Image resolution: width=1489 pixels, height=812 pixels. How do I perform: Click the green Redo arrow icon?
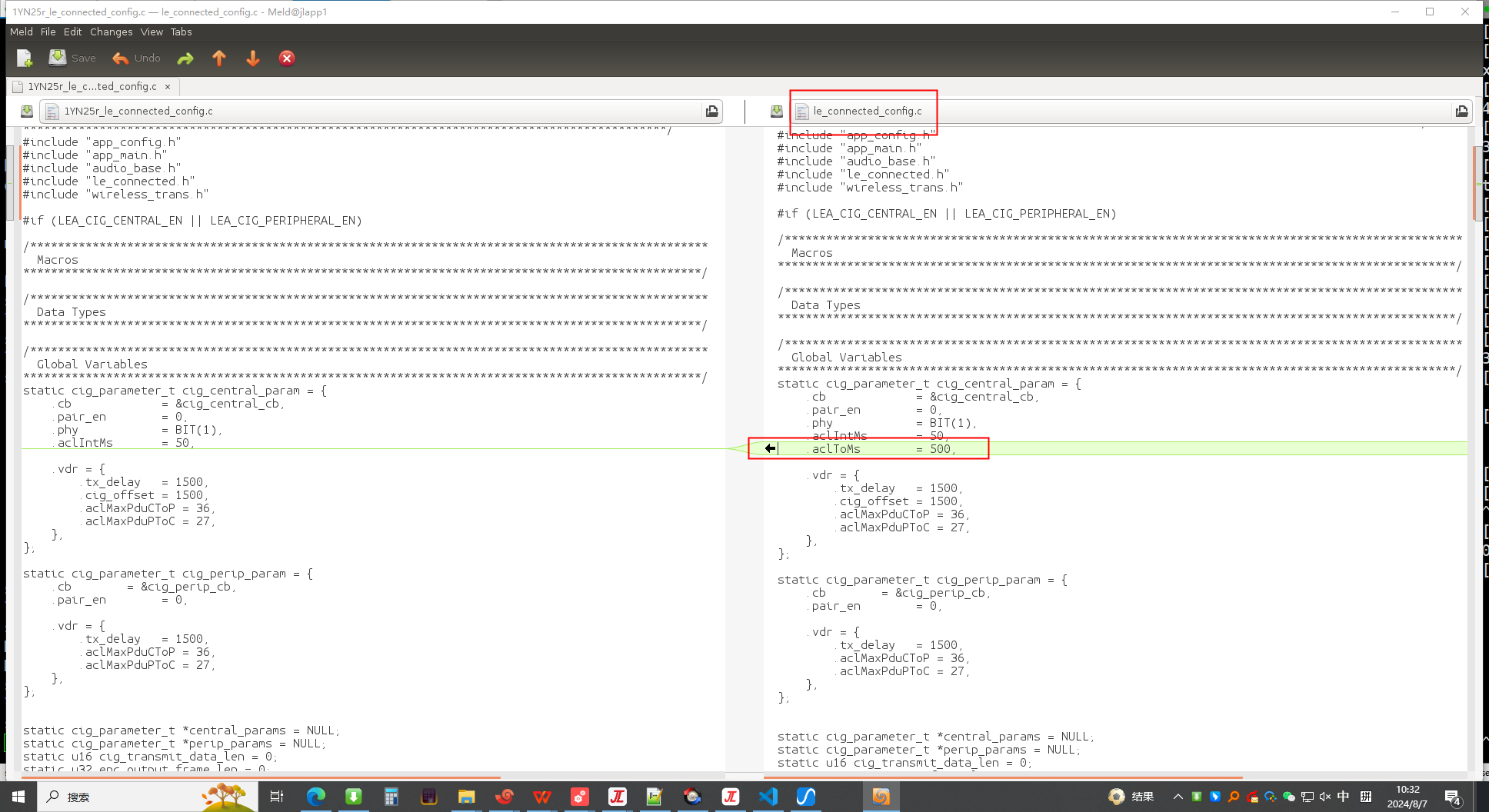tap(185, 58)
